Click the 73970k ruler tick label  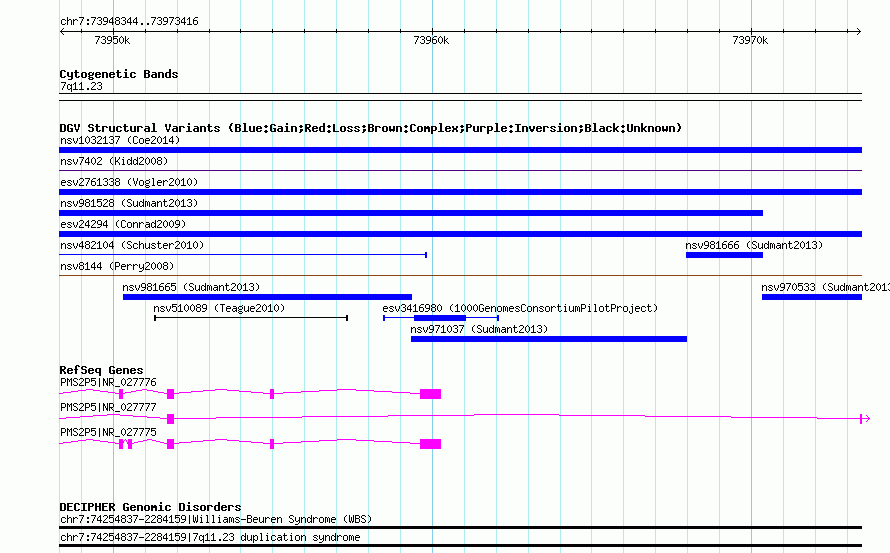click(750, 40)
